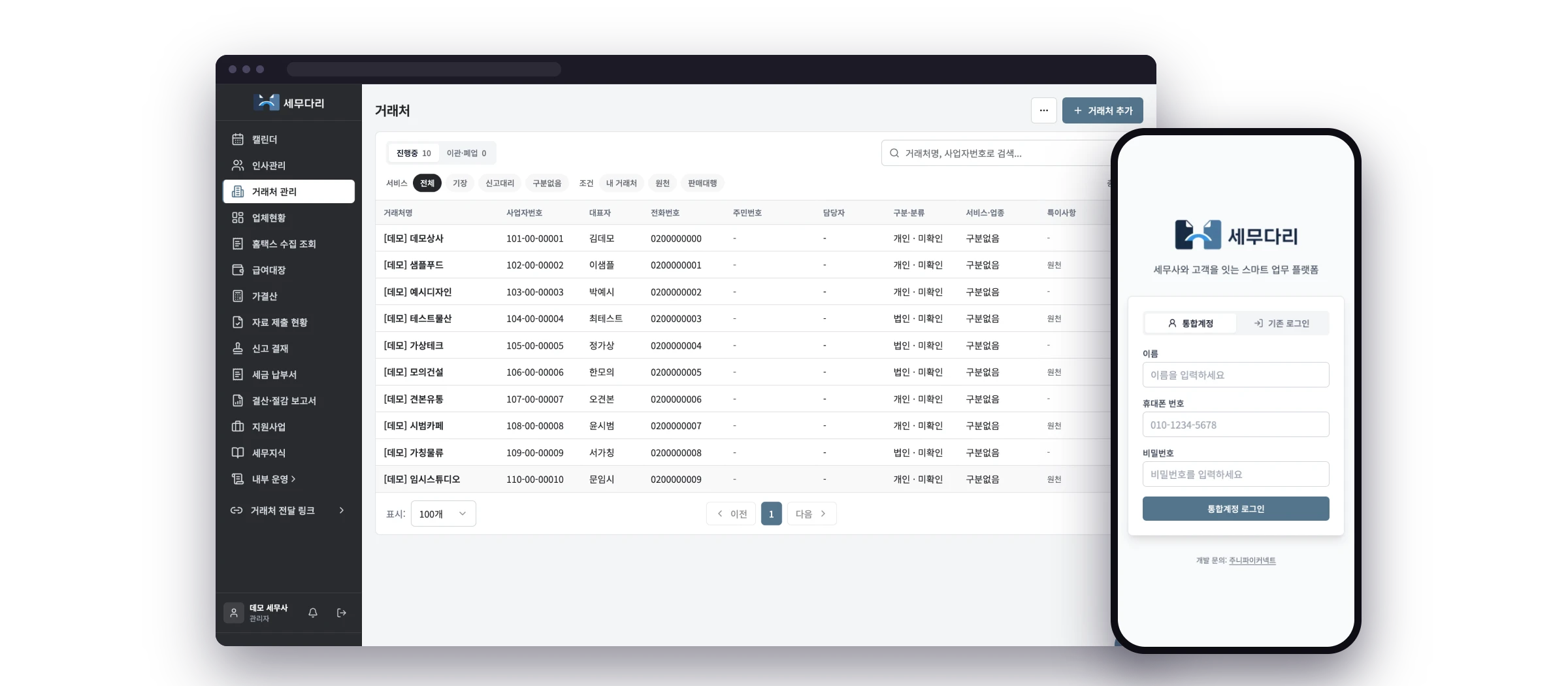Select the 업체현황 grid icon
This screenshot has height=686, width=1568.
[238, 218]
